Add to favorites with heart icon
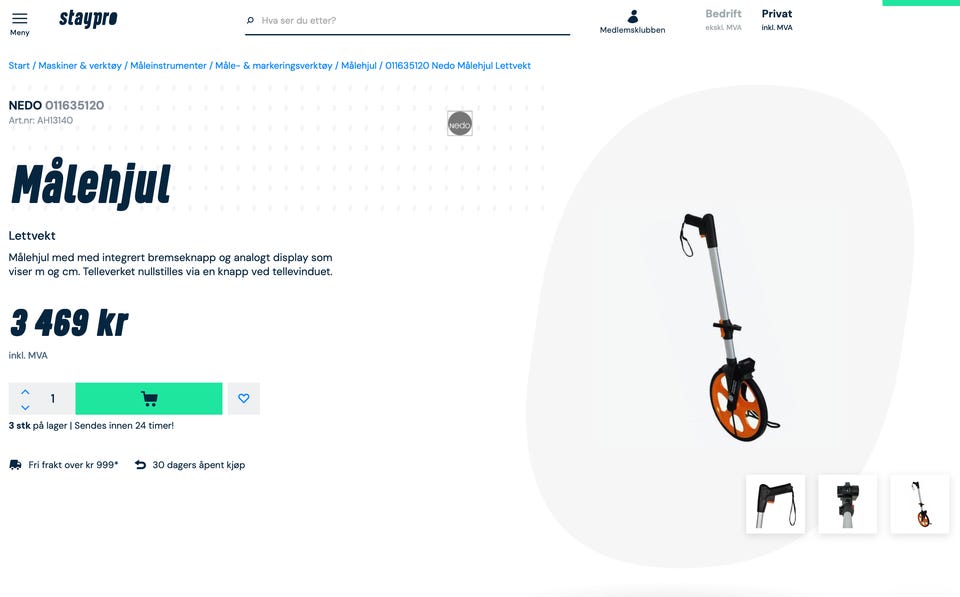 (244, 399)
